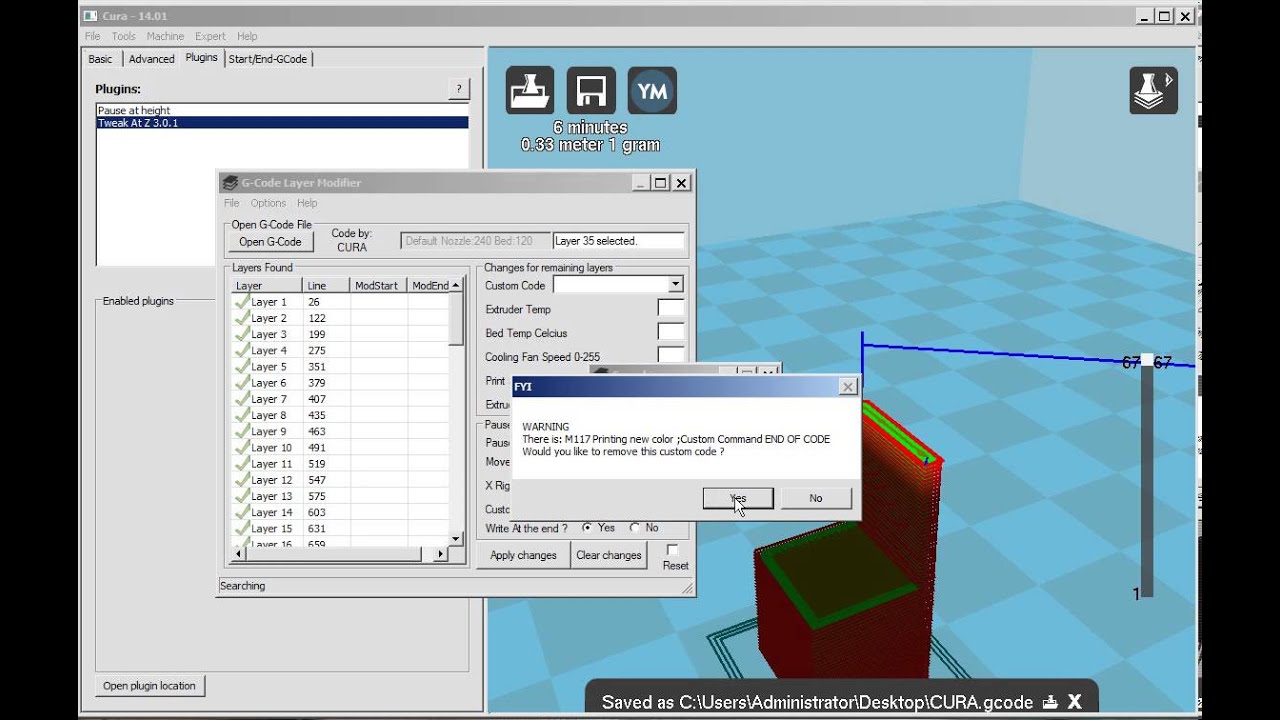Image resolution: width=1280 pixels, height=720 pixels.
Task: Click Apply changes button
Action: tap(523, 555)
